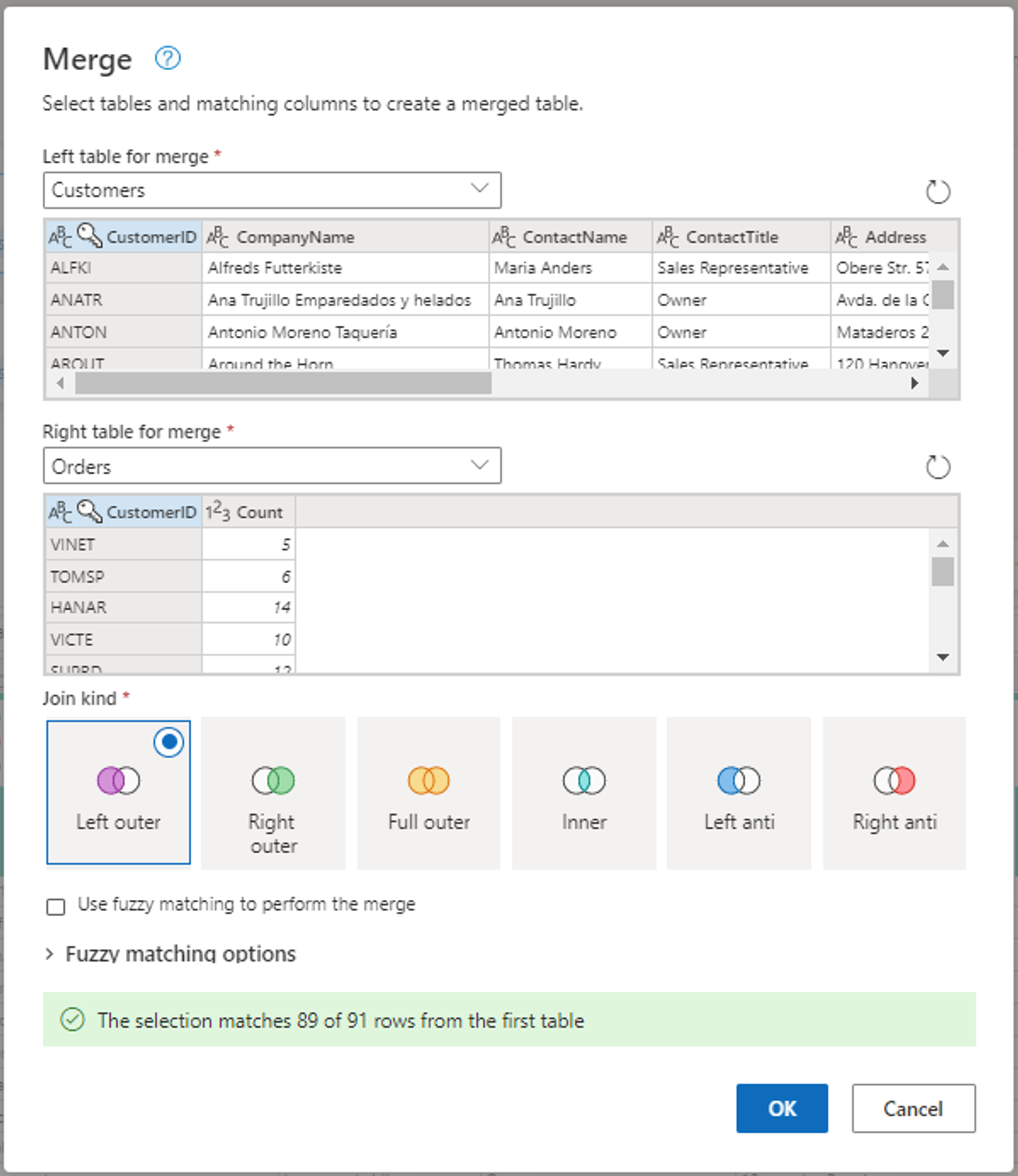Click the Left anti join Venn diagram icon
This screenshot has width=1018, height=1176.
(x=738, y=780)
